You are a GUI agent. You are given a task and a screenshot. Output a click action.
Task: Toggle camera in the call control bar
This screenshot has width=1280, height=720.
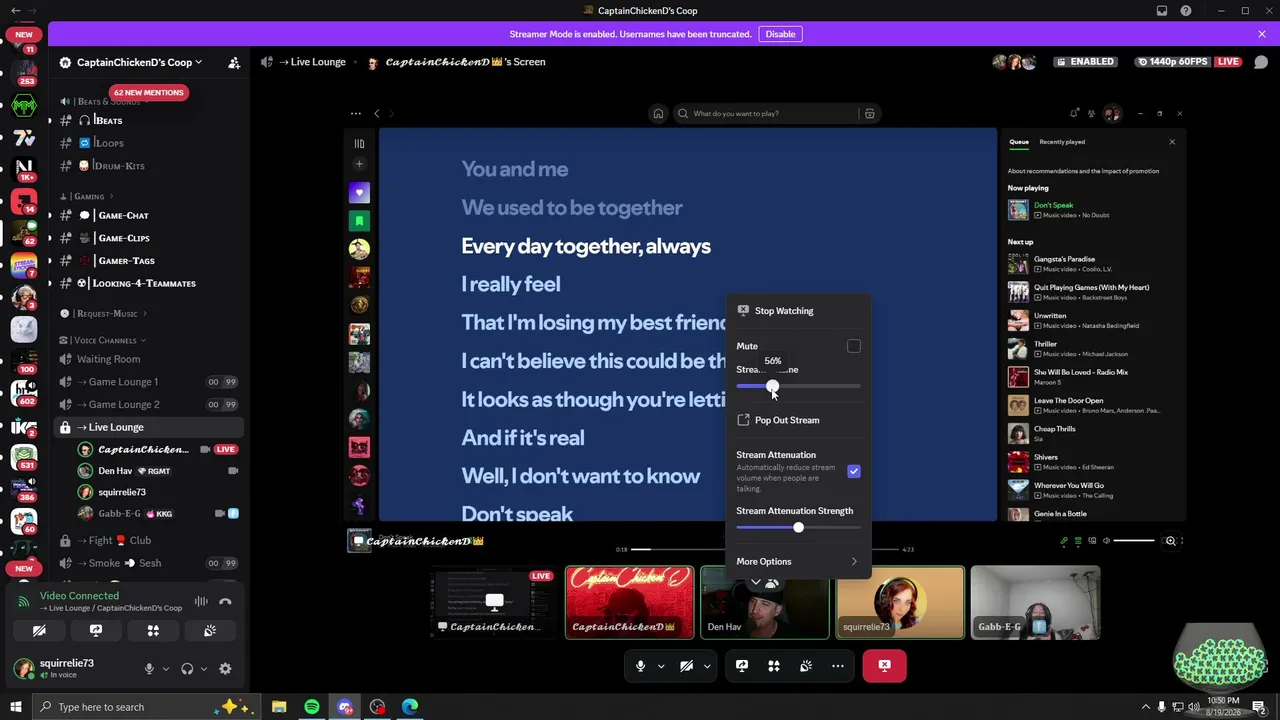[x=687, y=666]
